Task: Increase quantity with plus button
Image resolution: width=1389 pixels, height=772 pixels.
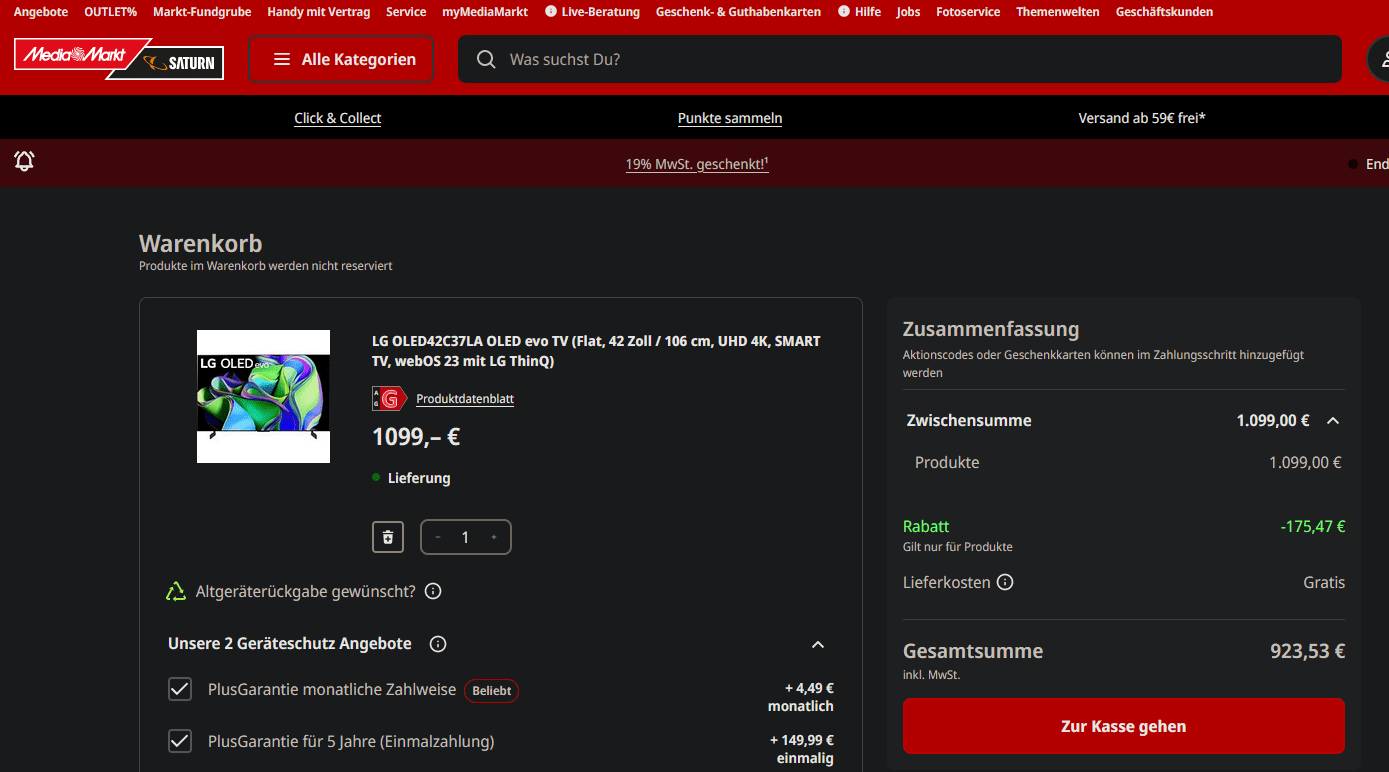Action: [494, 537]
